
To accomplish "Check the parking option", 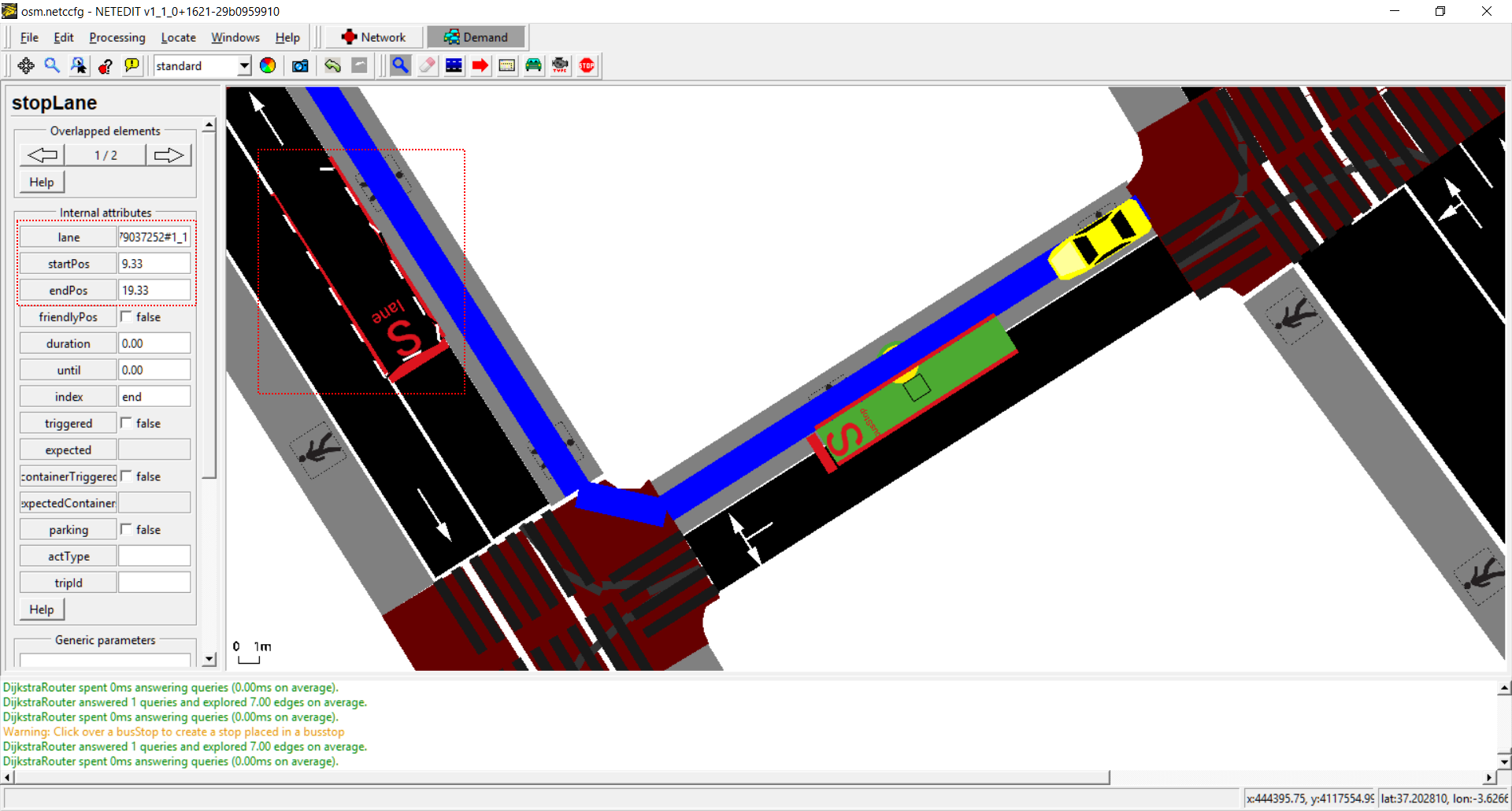I will (x=126, y=529).
